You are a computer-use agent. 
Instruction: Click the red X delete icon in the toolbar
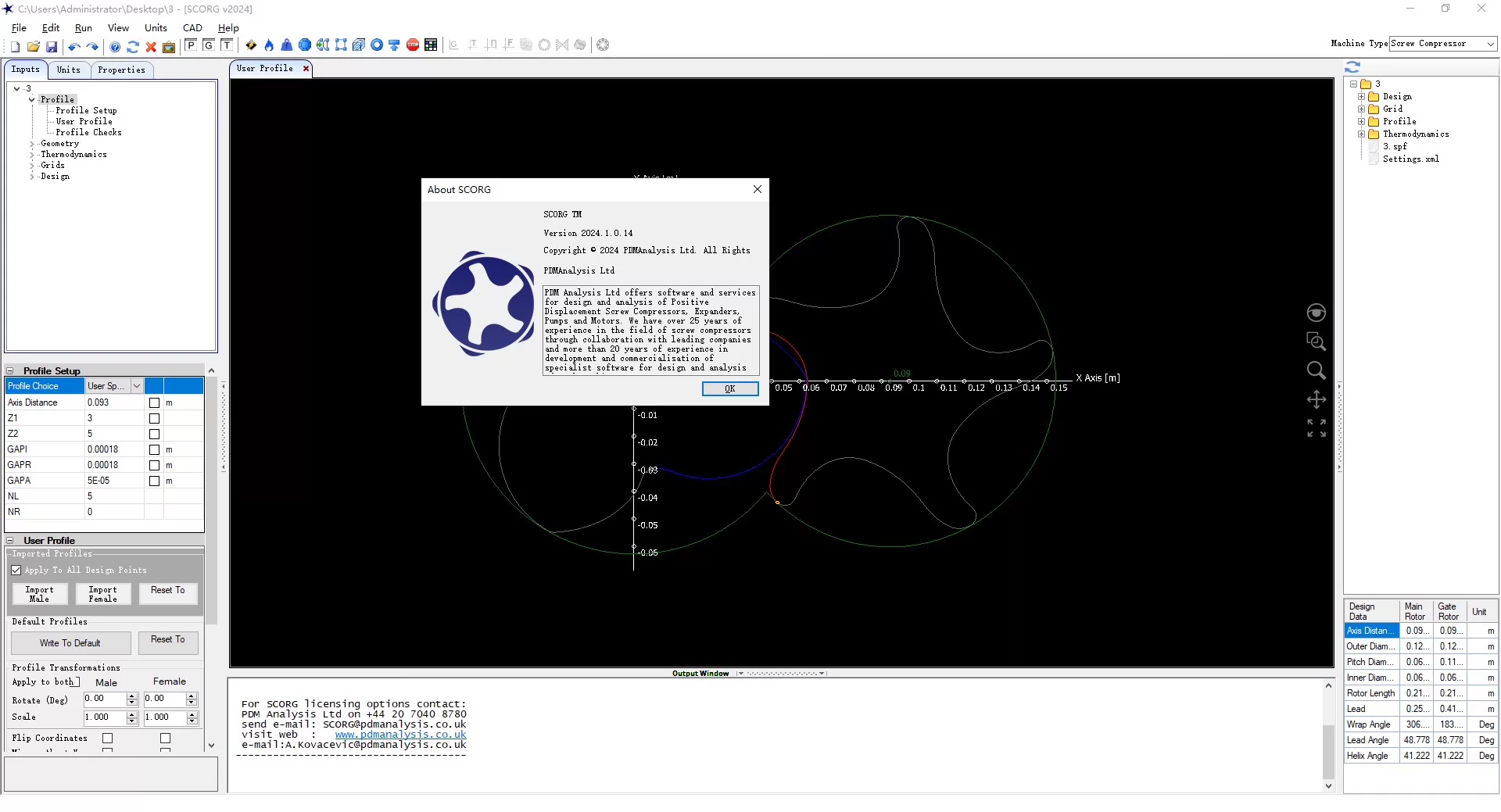point(151,47)
